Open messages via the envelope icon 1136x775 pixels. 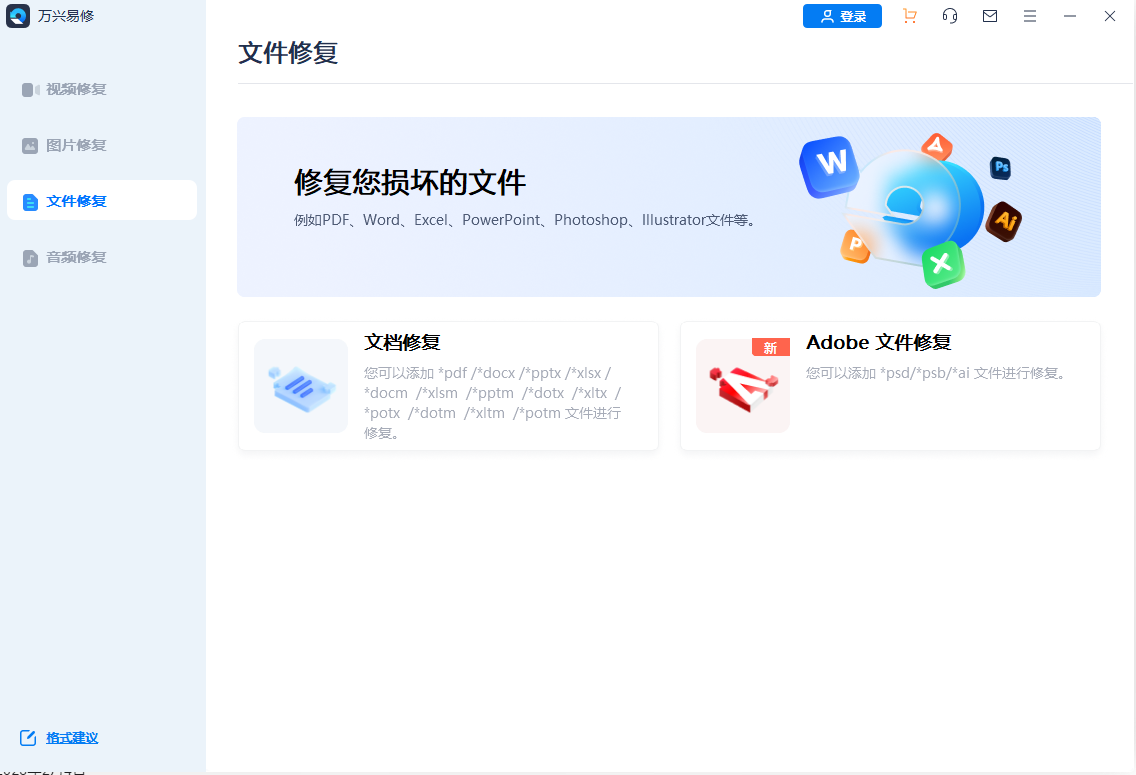coord(990,16)
